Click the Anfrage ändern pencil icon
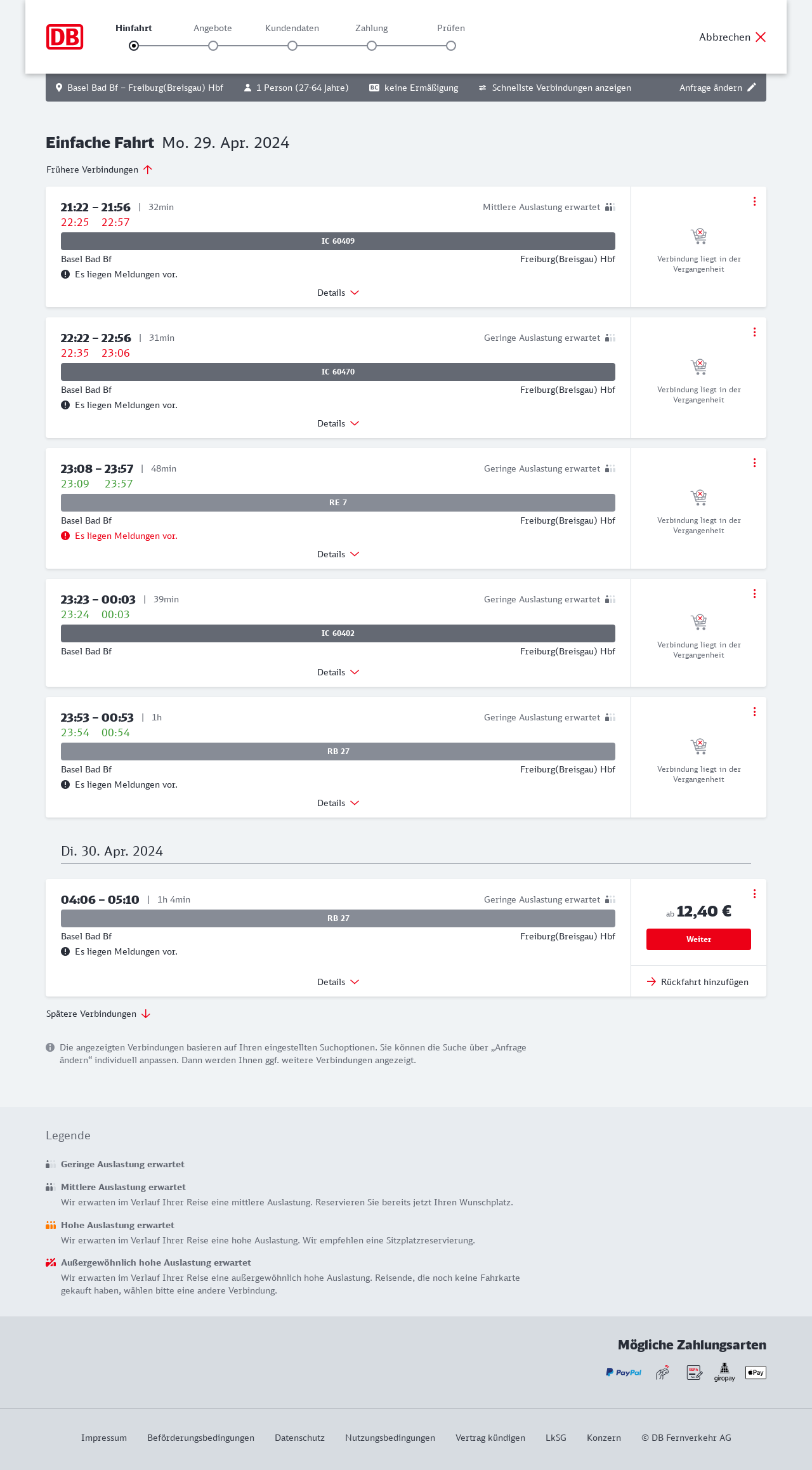The width and height of the screenshot is (812, 1470). [752, 88]
